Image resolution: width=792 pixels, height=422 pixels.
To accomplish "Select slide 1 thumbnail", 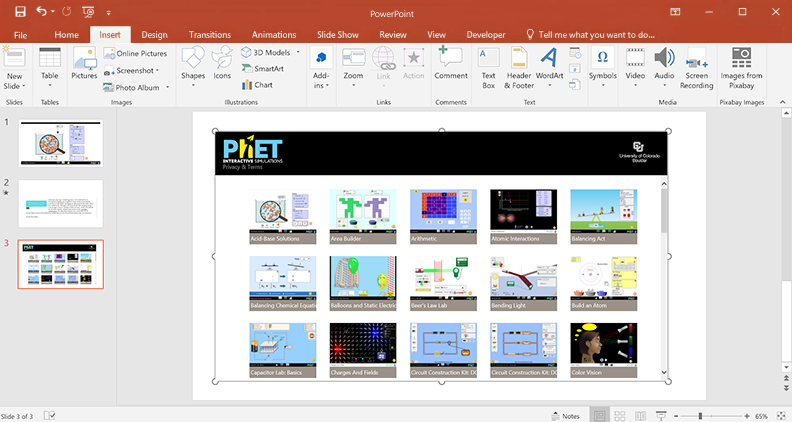I will (61, 143).
